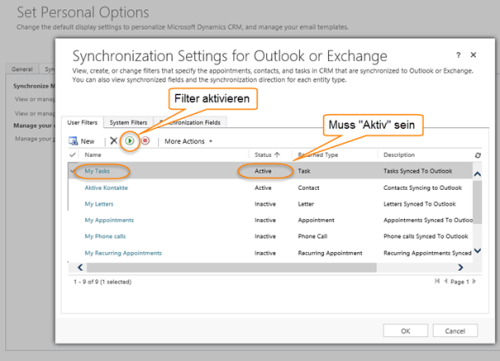Click the Contact type cell

click(x=308, y=188)
